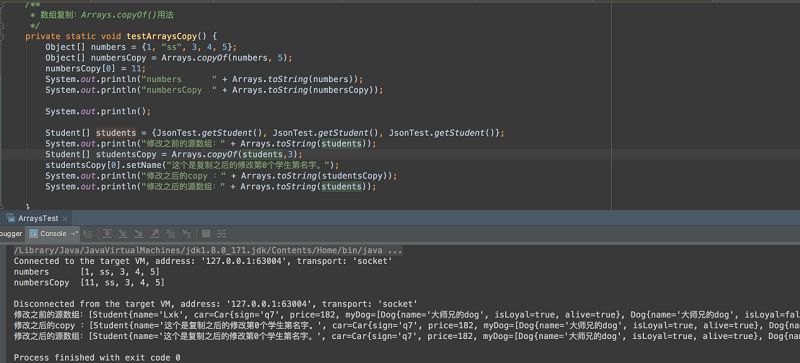This screenshot has width=800, height=363.
Task: Click the Step Into debug icon
Action: point(123,234)
